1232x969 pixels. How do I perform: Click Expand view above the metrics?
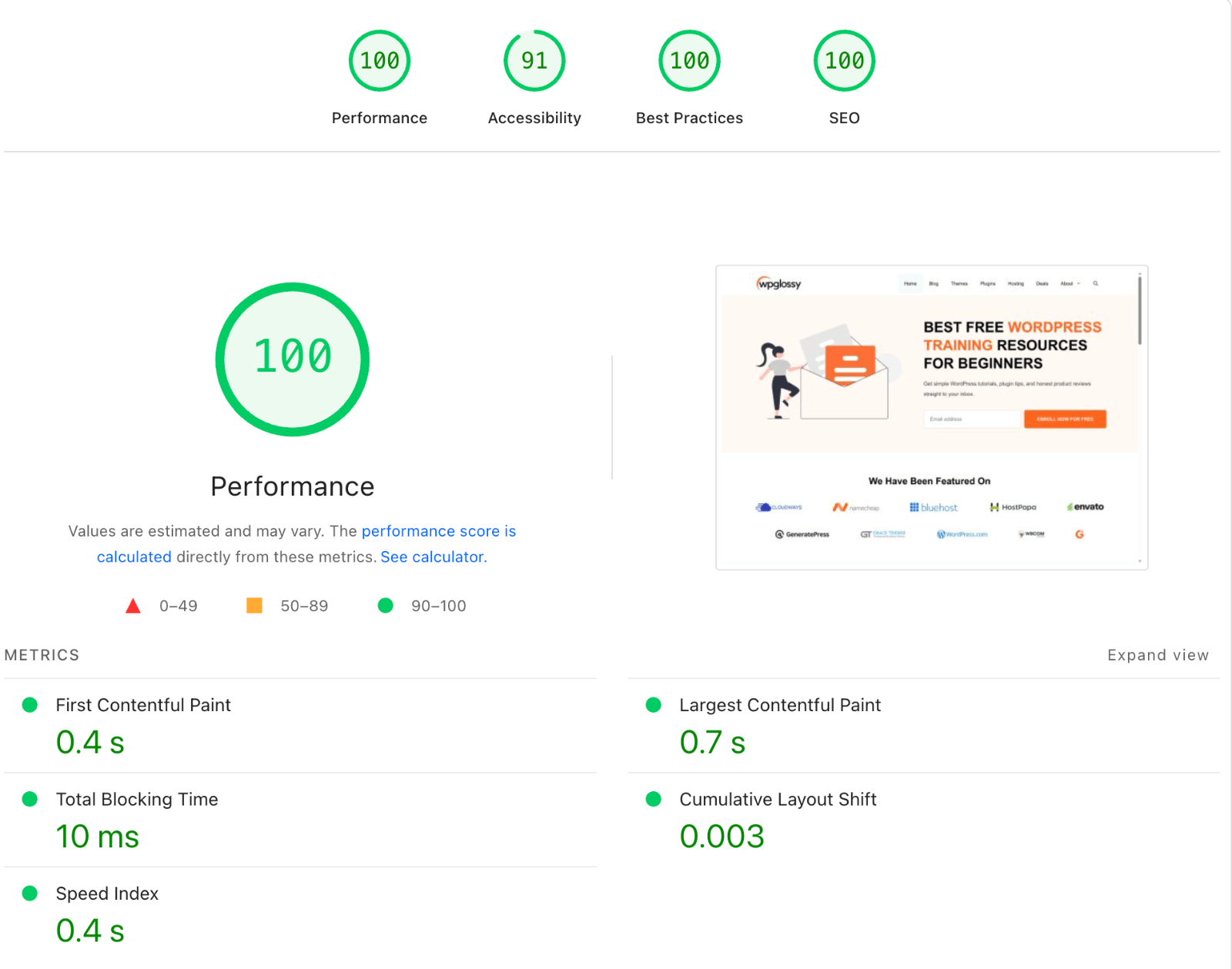point(1157,655)
